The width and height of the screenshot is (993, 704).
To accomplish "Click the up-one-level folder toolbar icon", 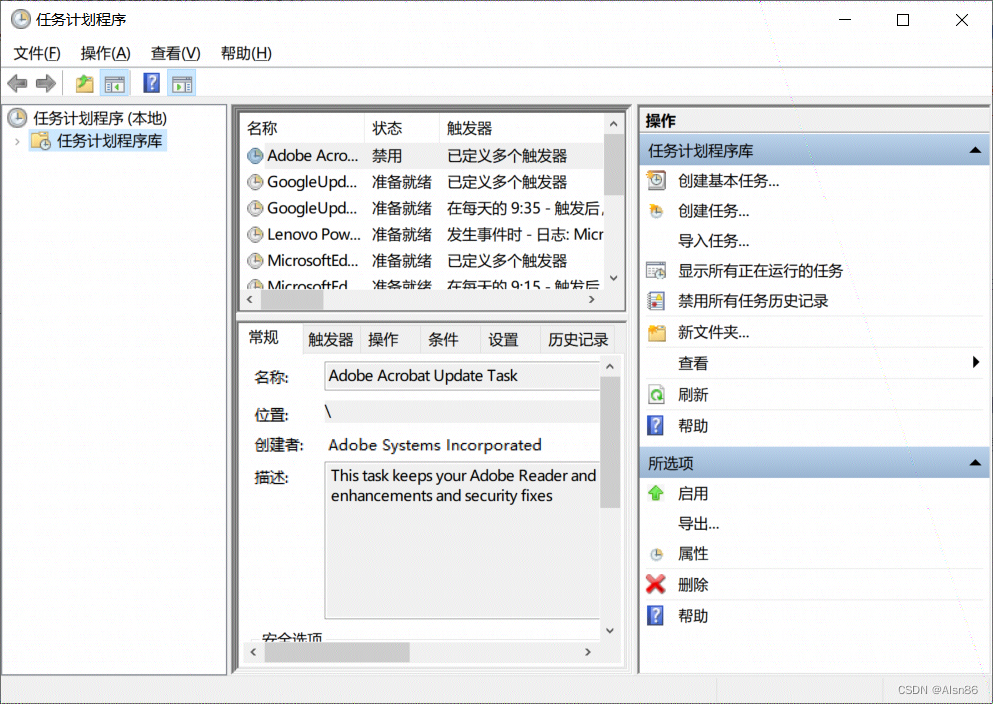I will [84, 84].
